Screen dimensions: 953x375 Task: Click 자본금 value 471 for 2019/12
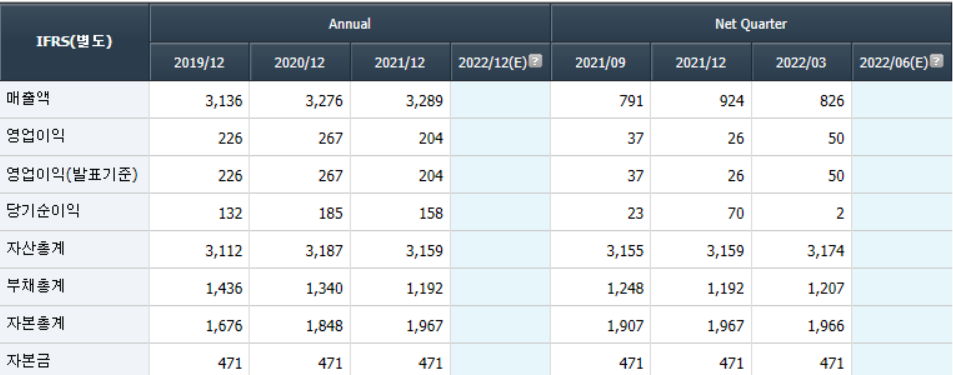coord(230,364)
